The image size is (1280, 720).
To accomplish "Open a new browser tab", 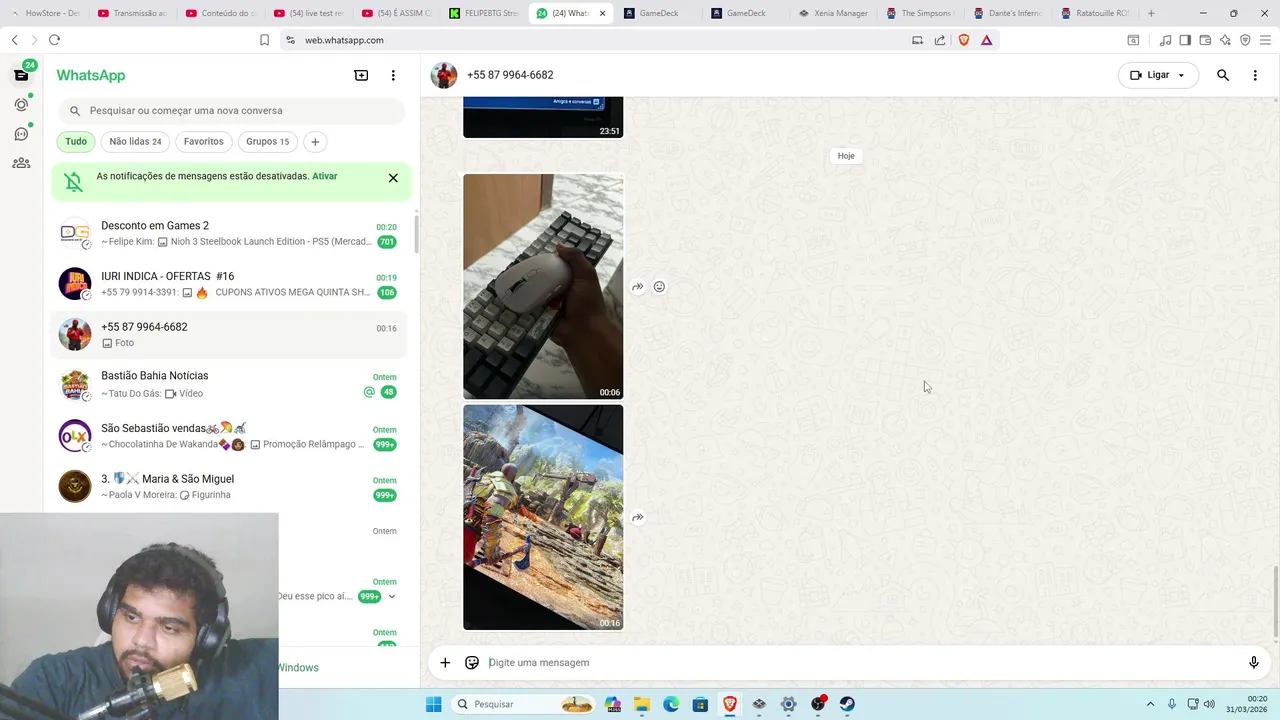I will (x=1151, y=13).
